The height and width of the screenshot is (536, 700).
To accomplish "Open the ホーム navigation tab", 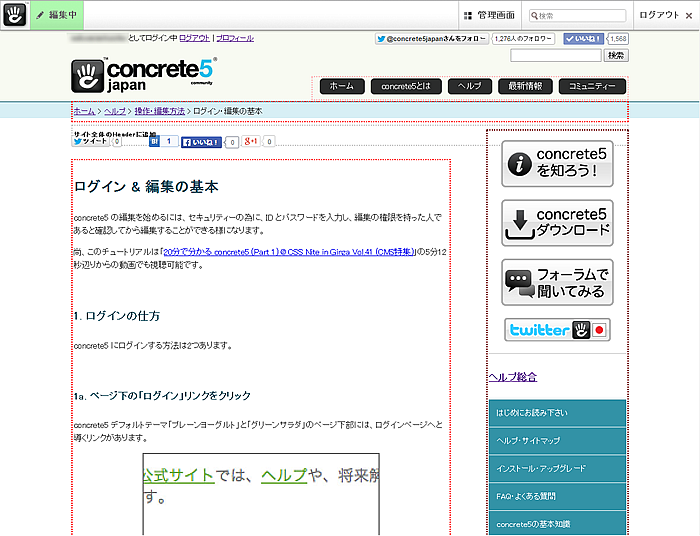I will point(341,86).
